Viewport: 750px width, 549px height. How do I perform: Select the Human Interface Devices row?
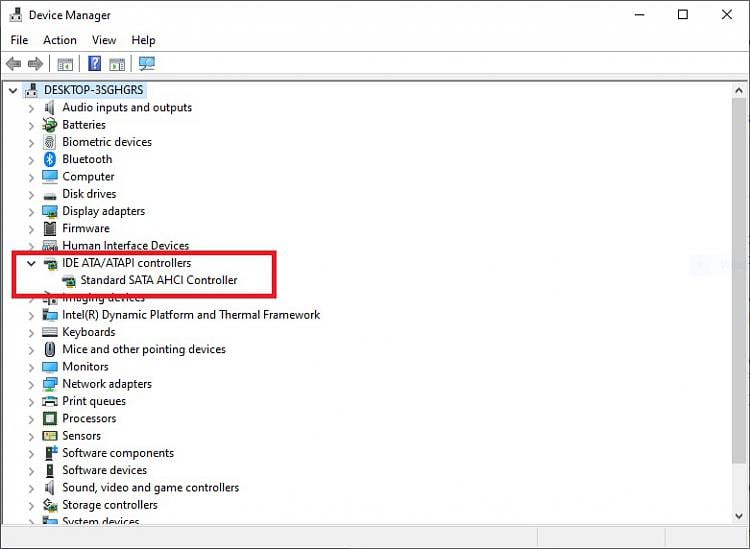(125, 246)
